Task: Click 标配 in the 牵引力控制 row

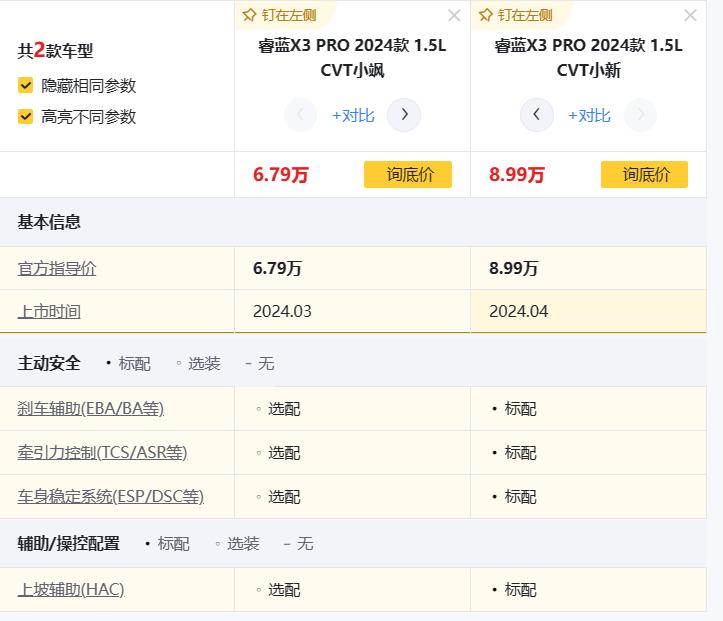Action: click(x=520, y=453)
